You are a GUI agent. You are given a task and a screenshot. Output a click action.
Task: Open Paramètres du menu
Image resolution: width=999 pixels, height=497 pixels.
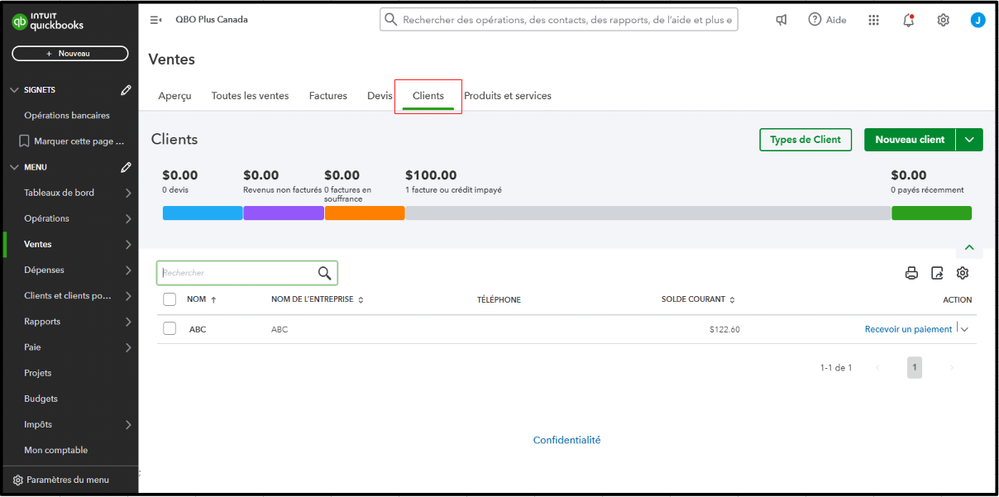[61, 480]
